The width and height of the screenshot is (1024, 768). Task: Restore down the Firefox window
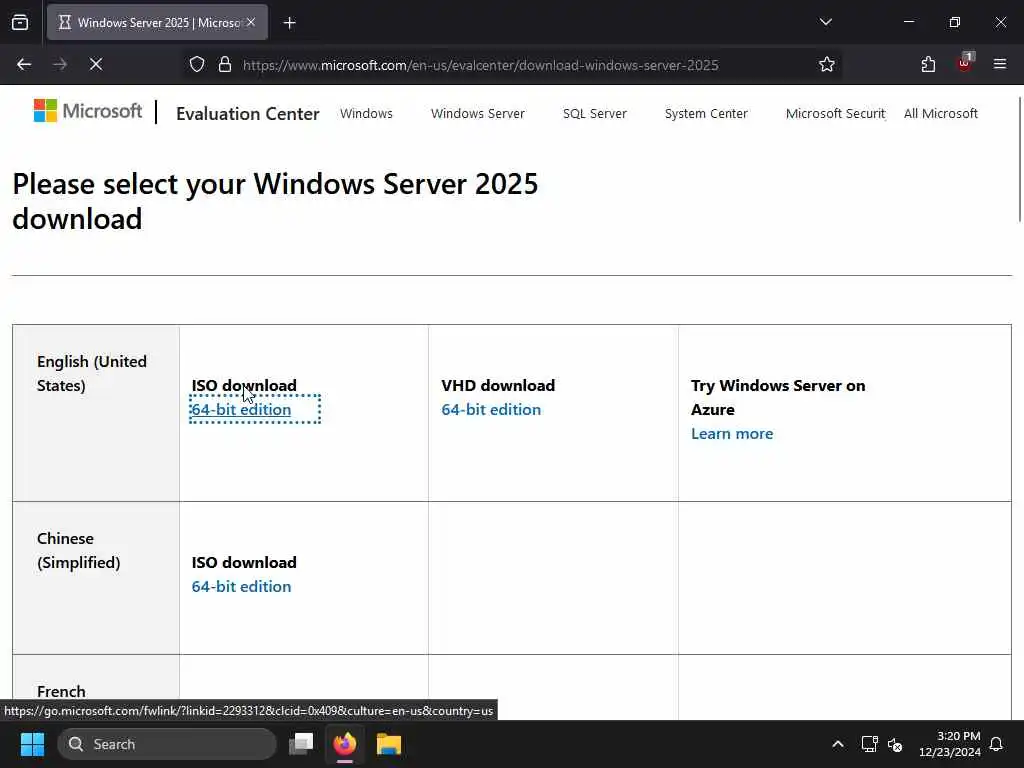pyautogui.click(x=955, y=22)
